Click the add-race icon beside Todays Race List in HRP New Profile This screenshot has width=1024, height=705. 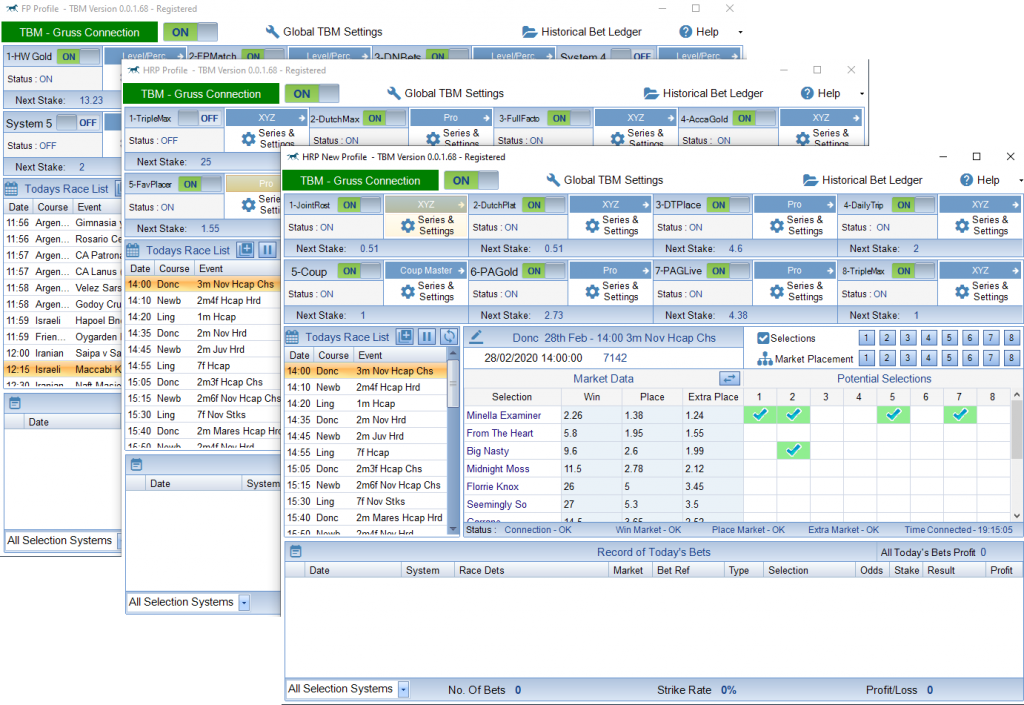tap(406, 337)
